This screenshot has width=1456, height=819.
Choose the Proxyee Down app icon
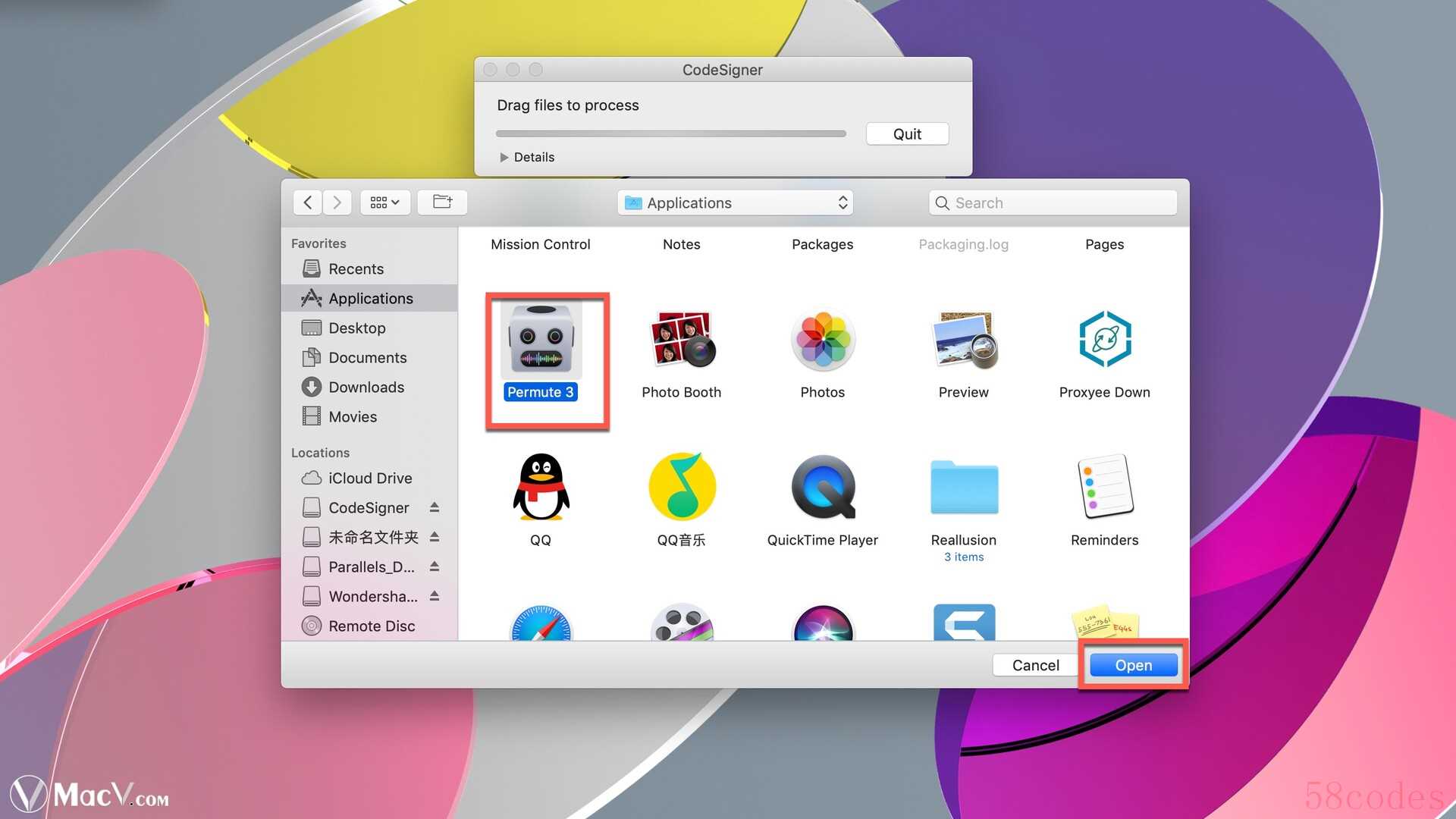click(x=1104, y=340)
